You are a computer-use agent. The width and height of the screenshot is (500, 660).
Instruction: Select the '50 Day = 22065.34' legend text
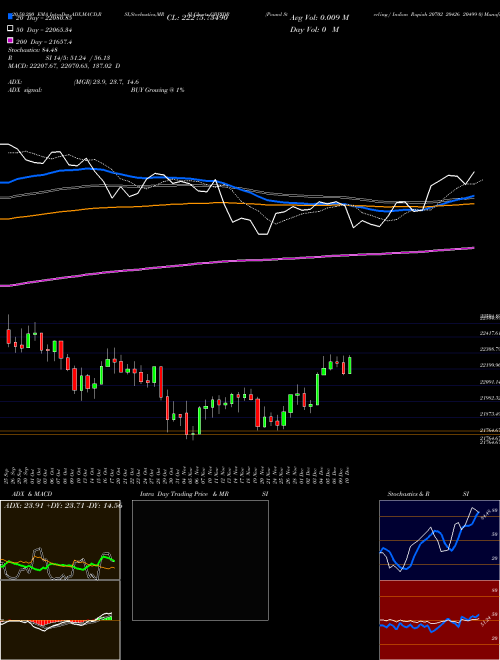click(x=46, y=30)
